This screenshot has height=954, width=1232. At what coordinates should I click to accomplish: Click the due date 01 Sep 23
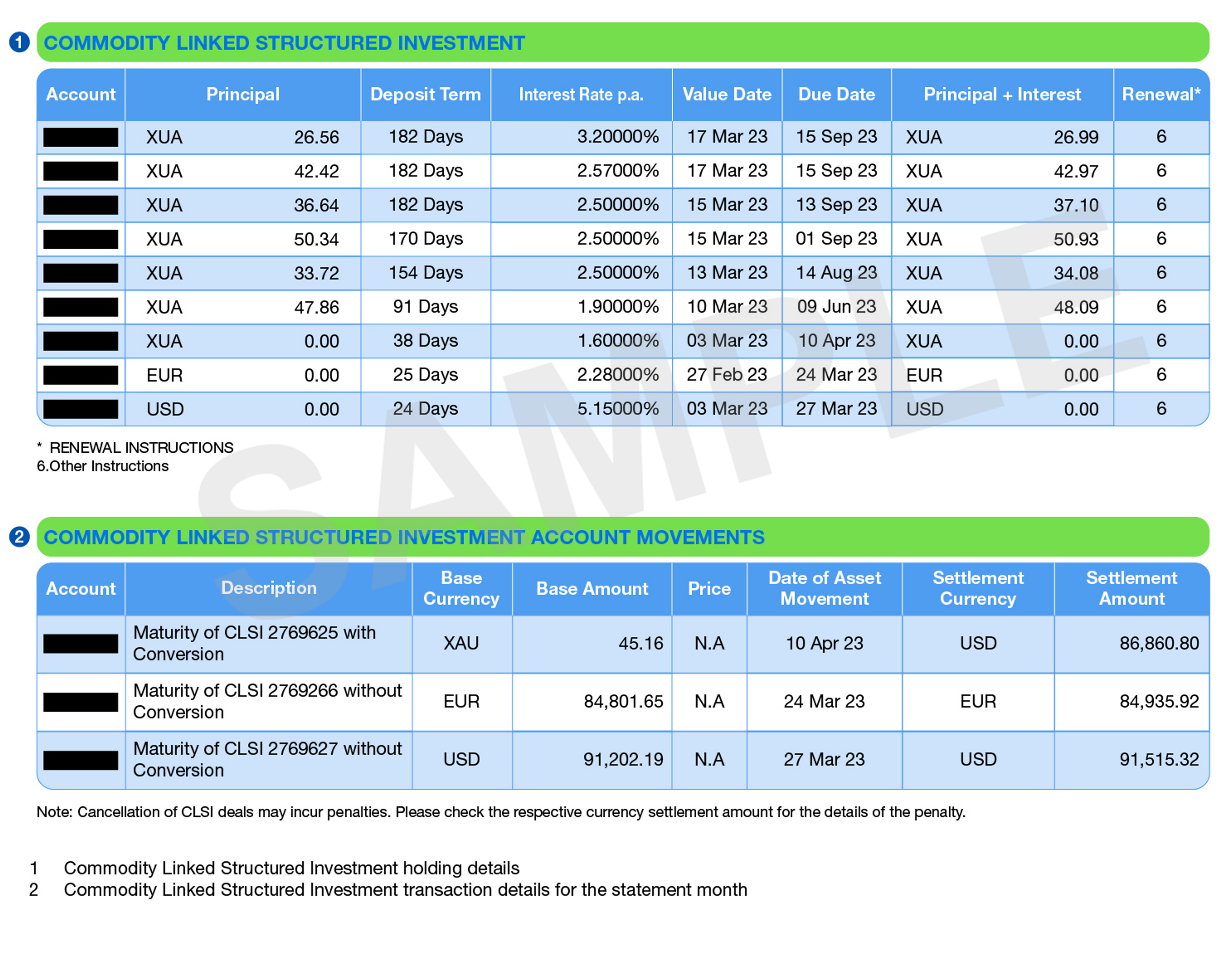(x=837, y=239)
